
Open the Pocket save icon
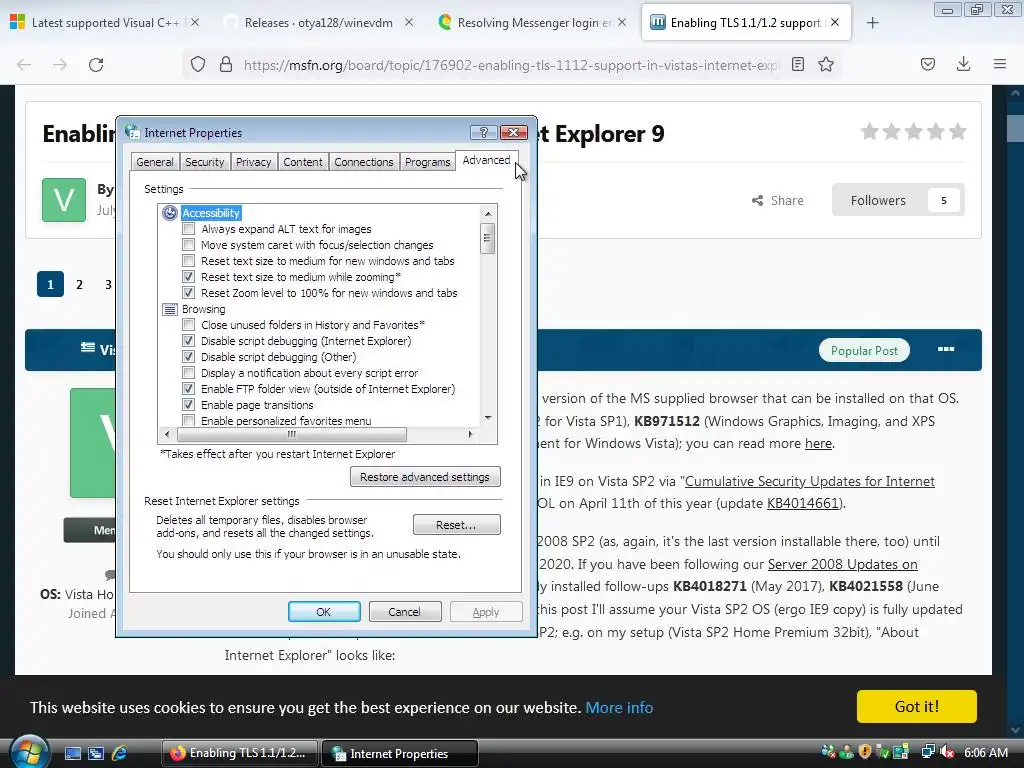click(928, 64)
